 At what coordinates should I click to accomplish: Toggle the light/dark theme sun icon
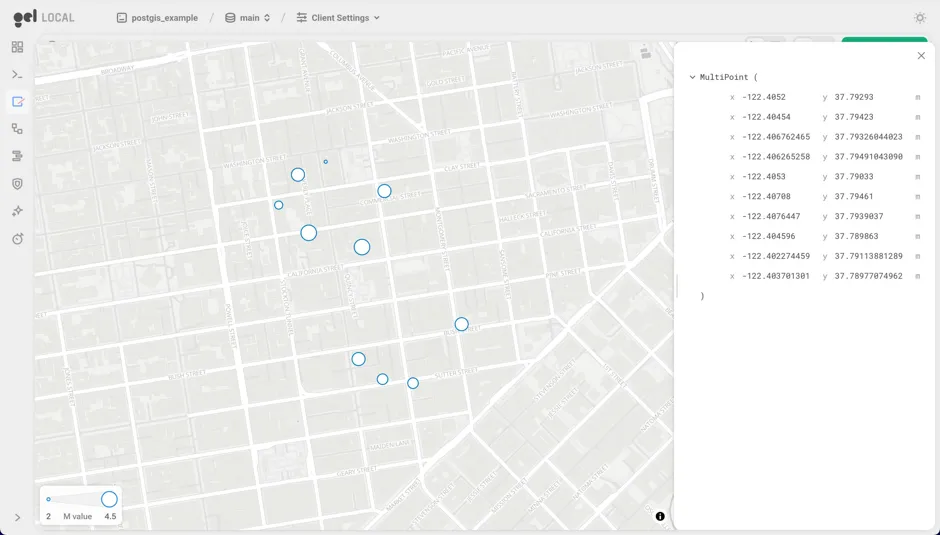(x=920, y=18)
